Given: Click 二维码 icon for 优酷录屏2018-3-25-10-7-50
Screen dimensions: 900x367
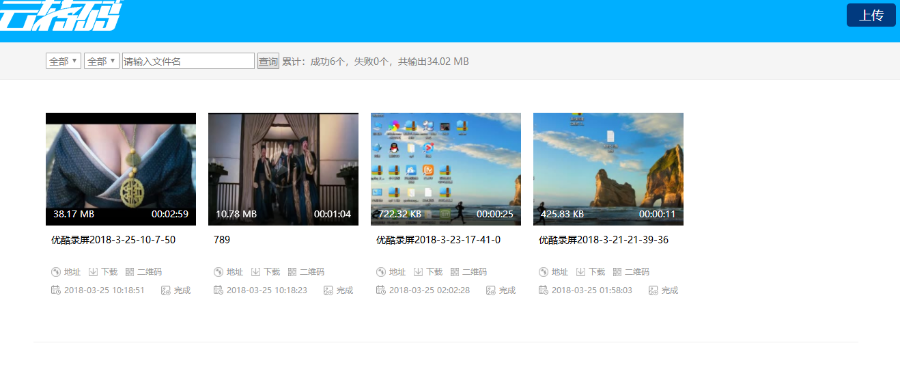Looking at the screenshot, I should point(129,272).
